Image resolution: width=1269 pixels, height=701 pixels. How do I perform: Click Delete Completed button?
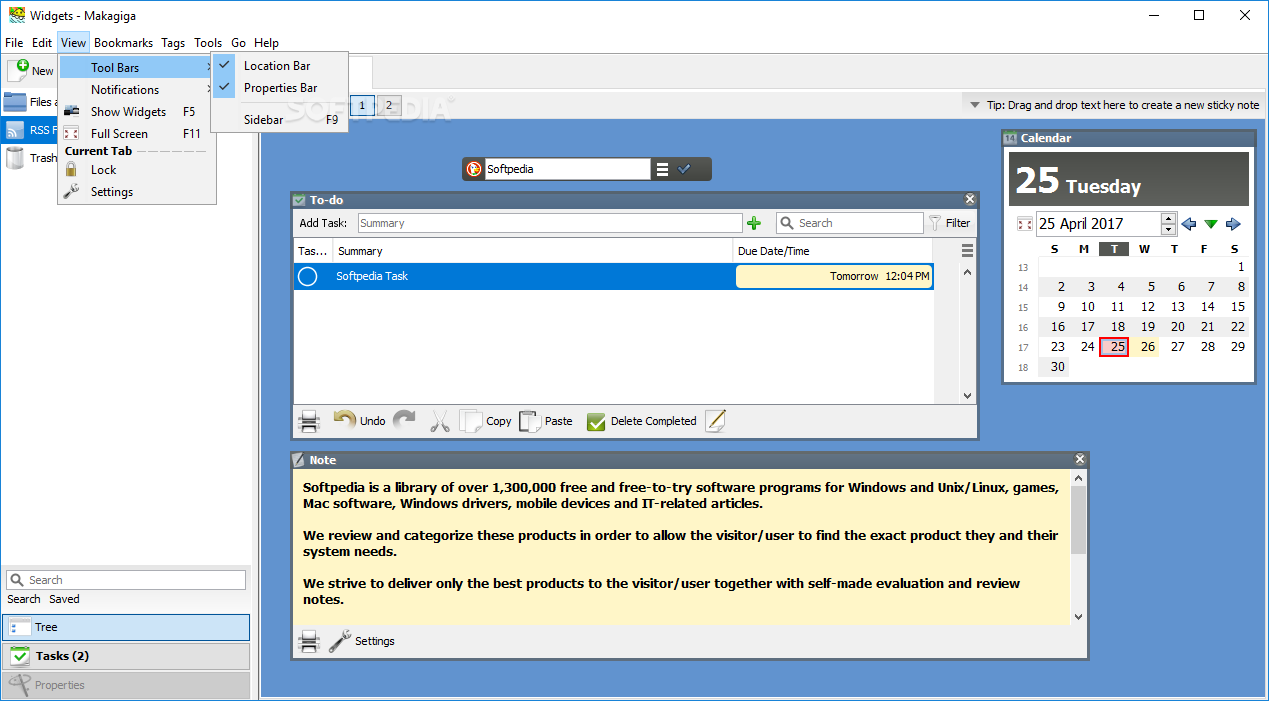[641, 421]
